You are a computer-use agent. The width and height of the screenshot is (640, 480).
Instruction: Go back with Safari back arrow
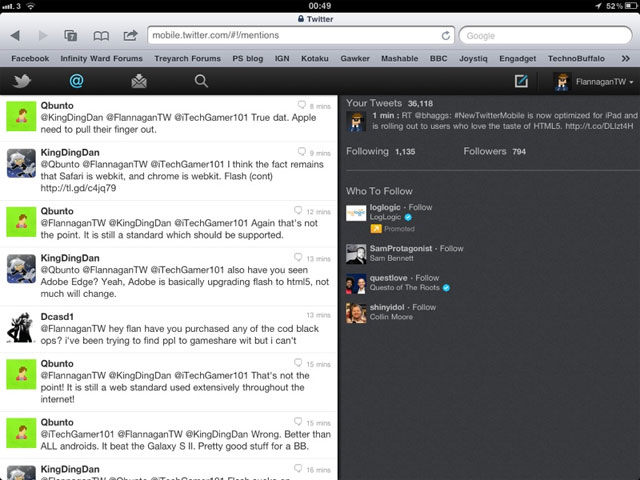(x=15, y=36)
